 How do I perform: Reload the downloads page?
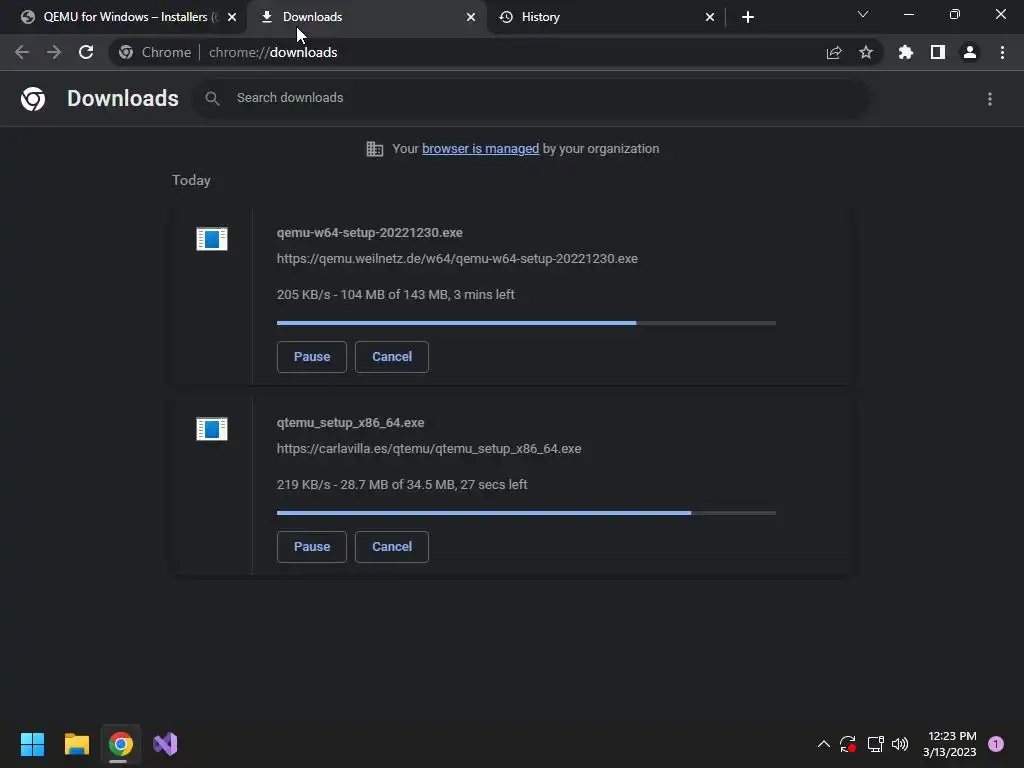pos(86,52)
